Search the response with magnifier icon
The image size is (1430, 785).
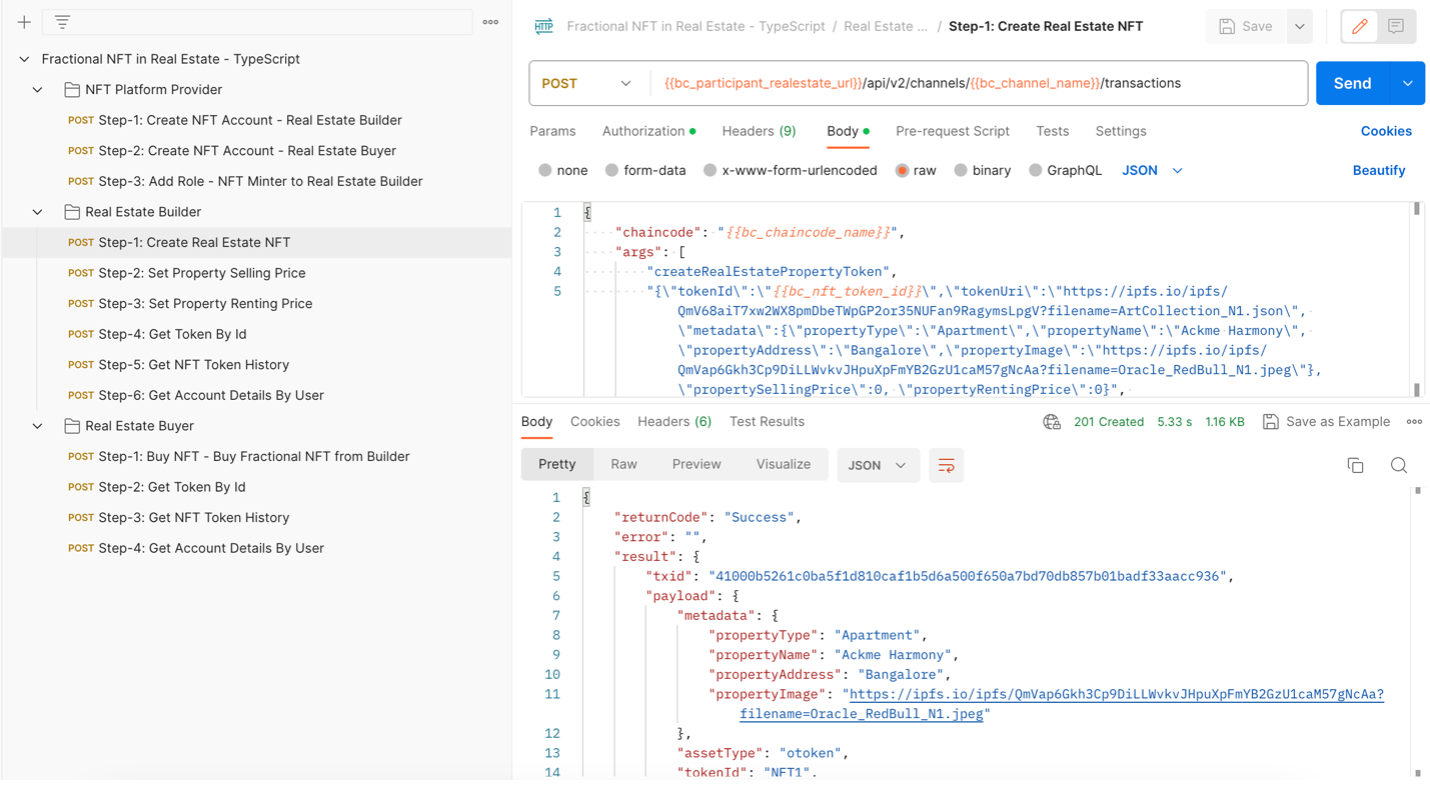pos(1399,465)
